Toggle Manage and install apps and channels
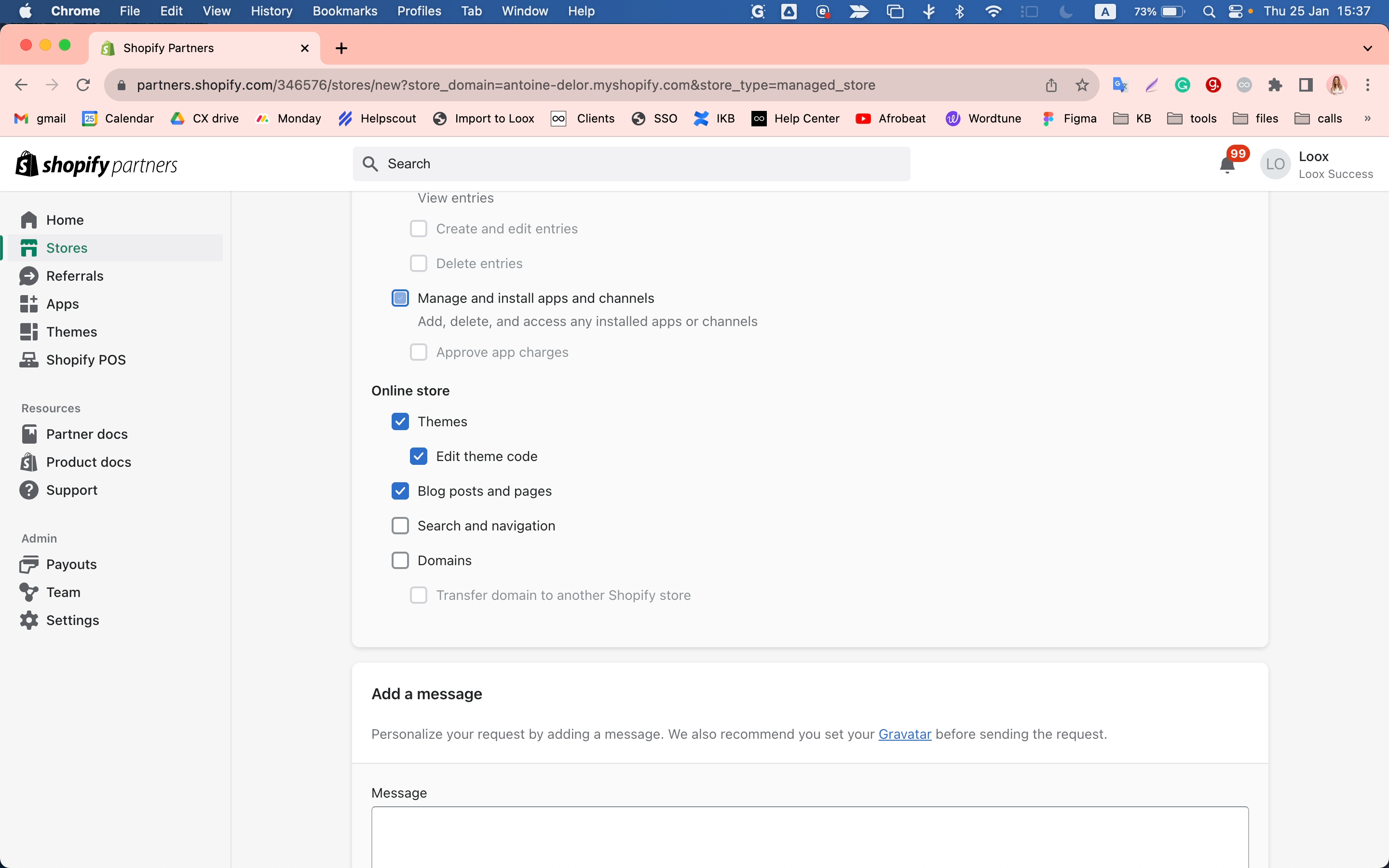The image size is (1389, 868). (400, 298)
